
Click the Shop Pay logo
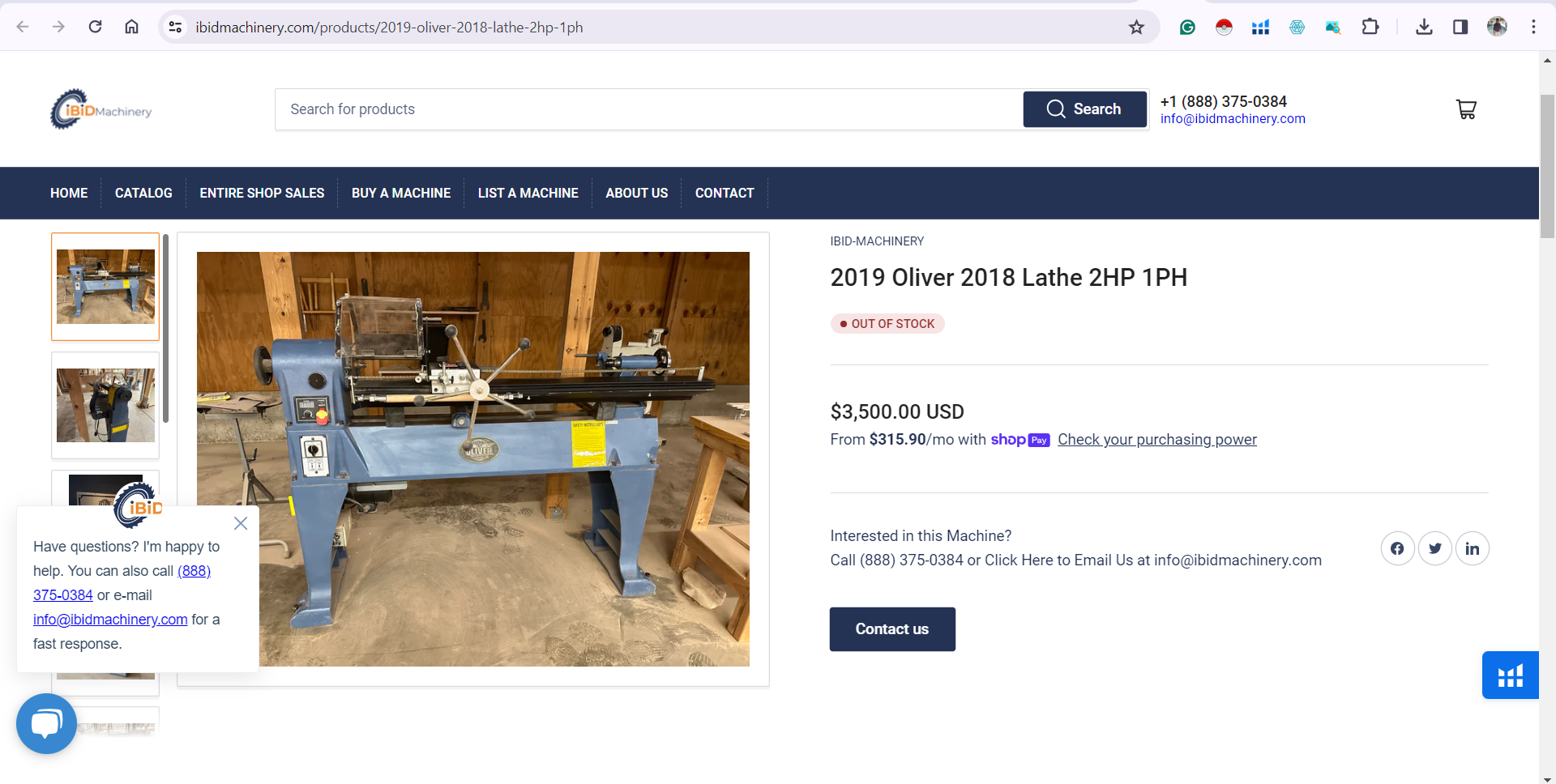coord(1020,440)
